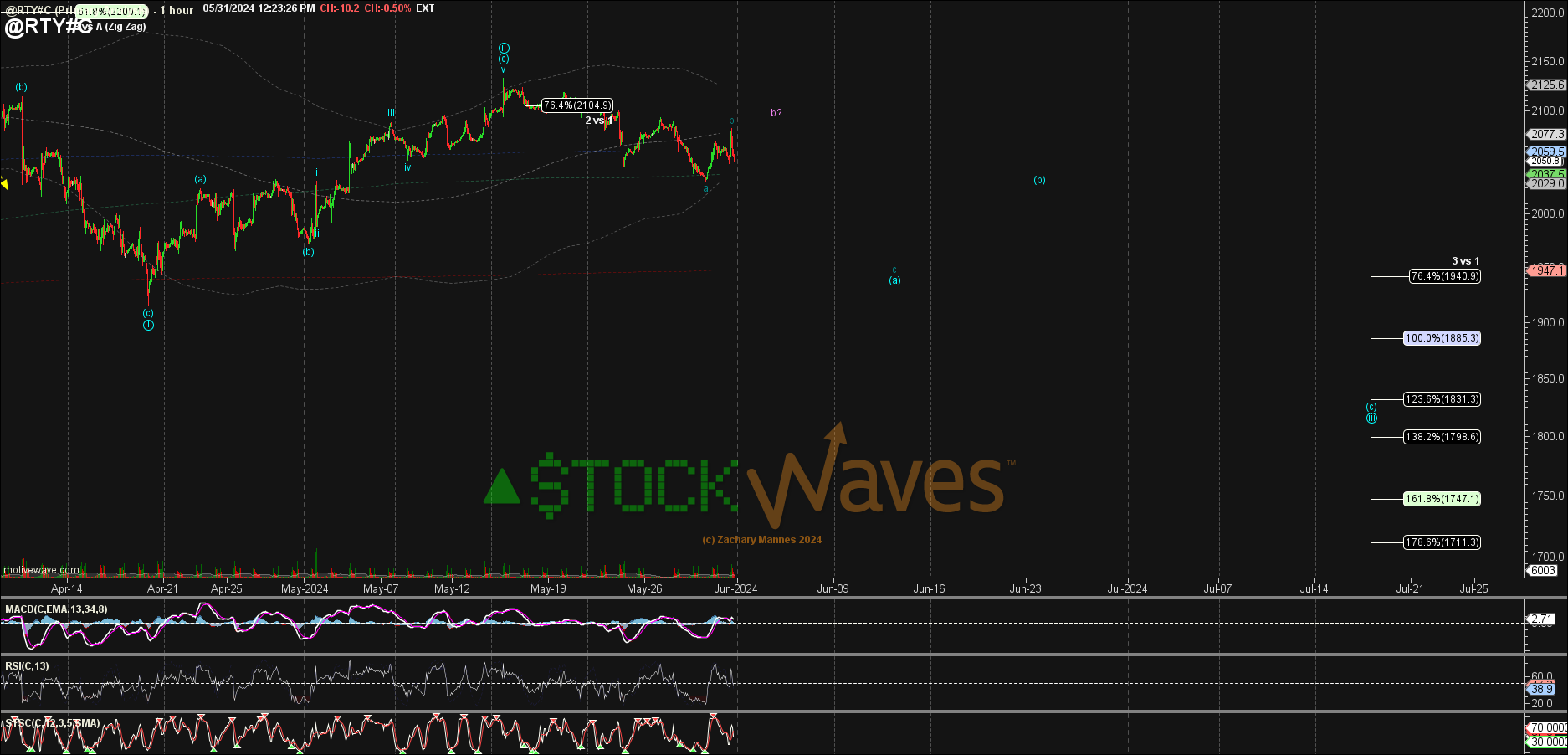Click the '3 vs 1' projection heading
Viewport: 1568px width, 755px height.
[1465, 261]
